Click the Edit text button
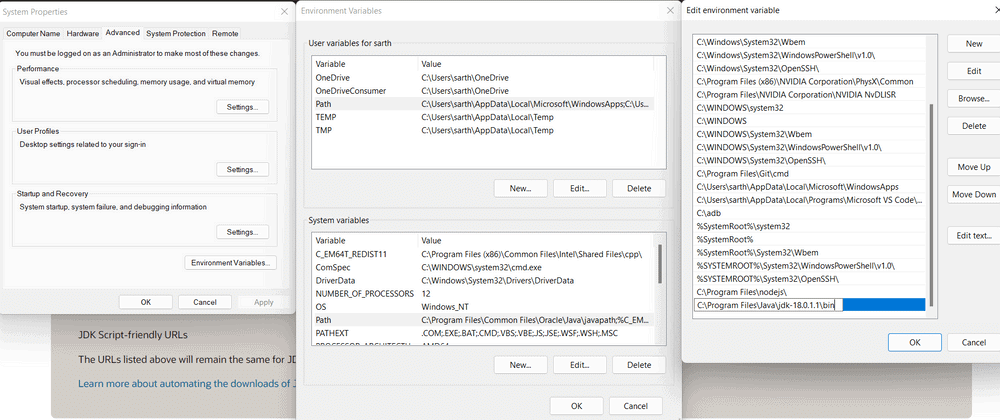Screen dimensions: 1000x420 (973, 236)
